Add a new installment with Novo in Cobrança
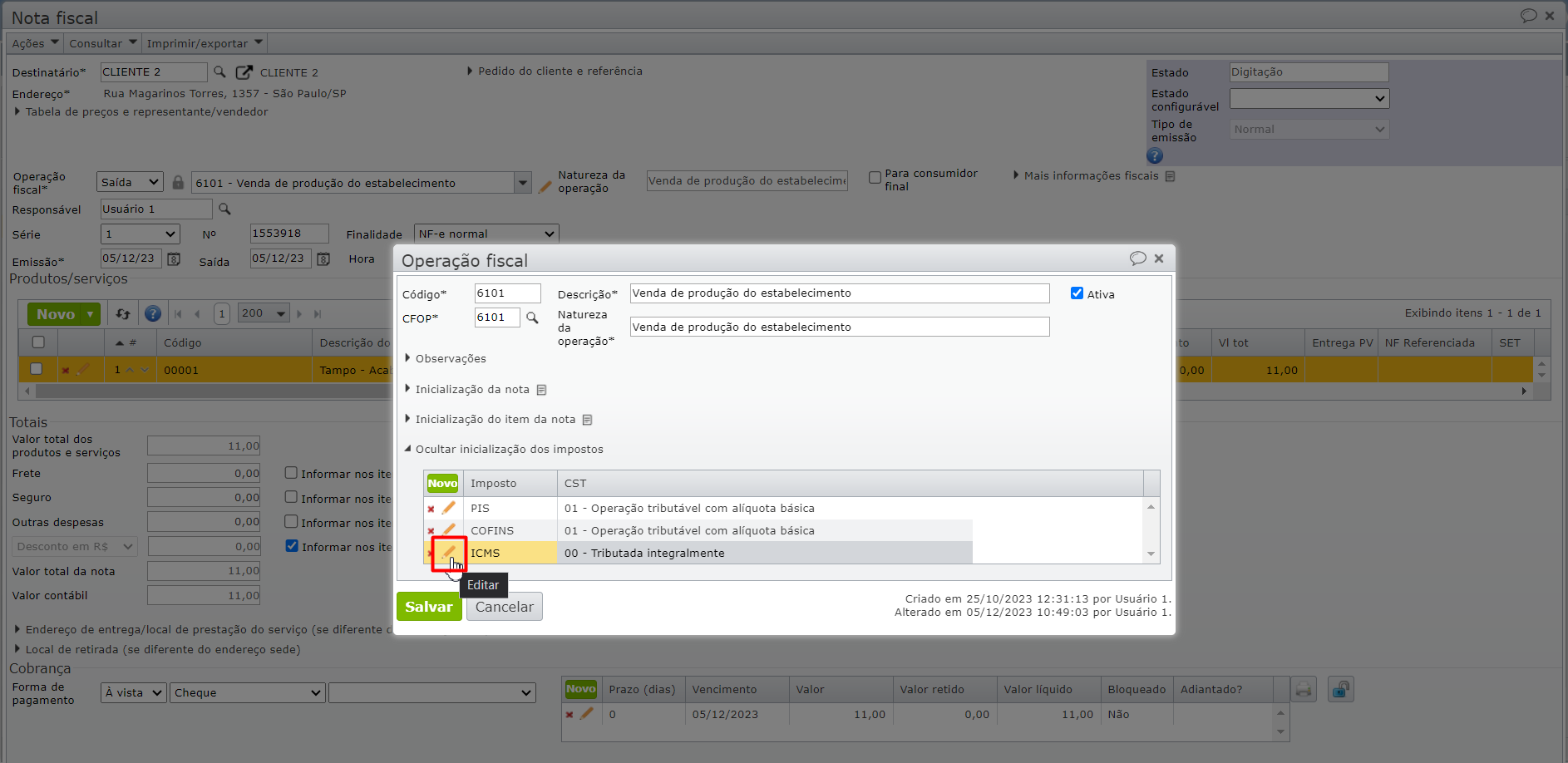This screenshot has height=763, width=1568. pos(580,689)
